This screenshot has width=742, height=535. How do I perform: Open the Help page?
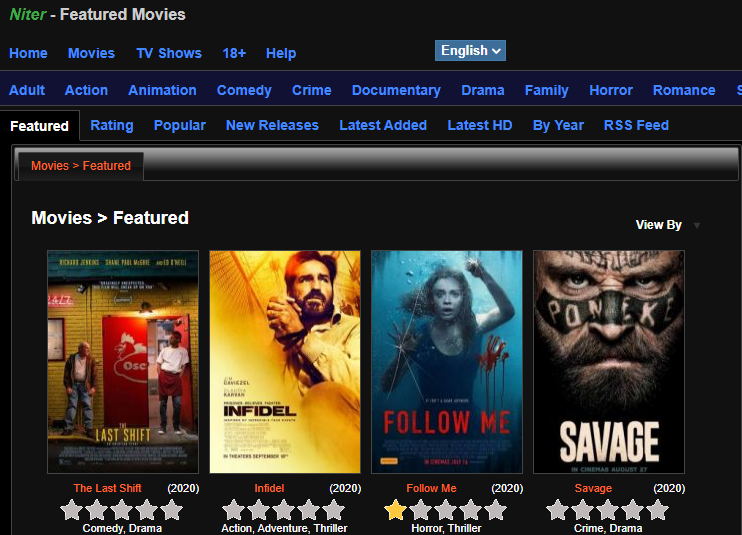click(281, 53)
